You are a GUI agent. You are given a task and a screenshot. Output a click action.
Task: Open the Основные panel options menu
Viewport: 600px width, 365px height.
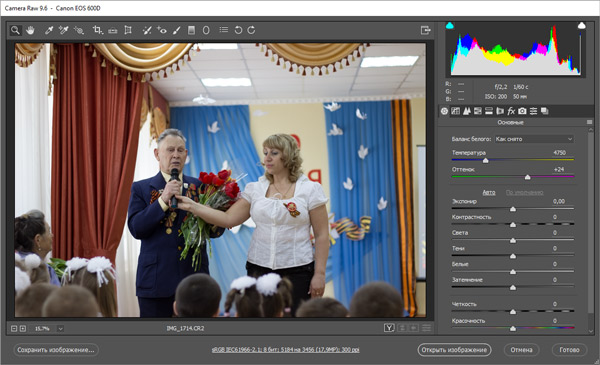click(x=589, y=122)
